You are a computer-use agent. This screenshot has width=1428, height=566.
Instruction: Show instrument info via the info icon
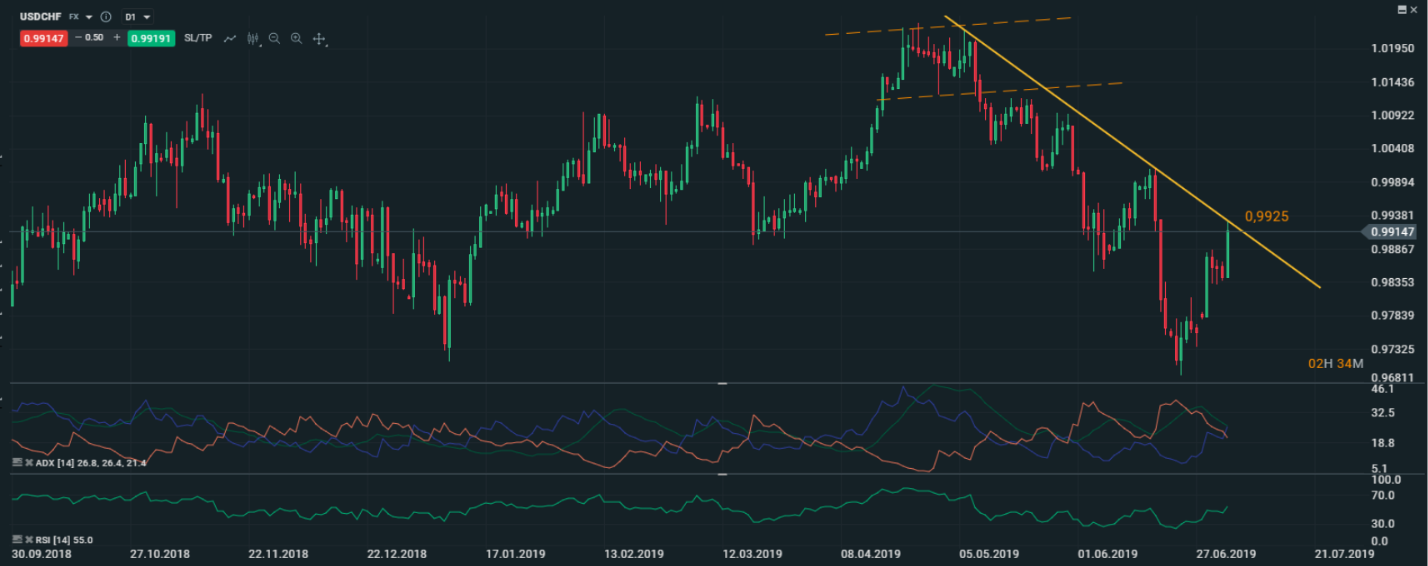point(106,17)
